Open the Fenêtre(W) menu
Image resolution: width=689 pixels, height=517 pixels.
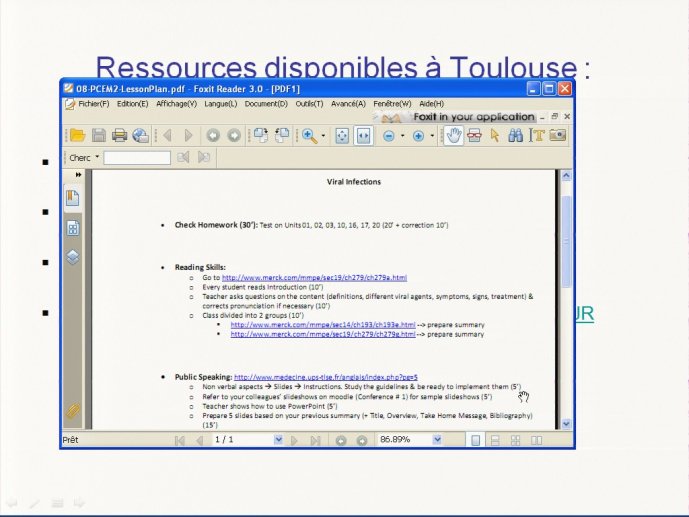(392, 104)
